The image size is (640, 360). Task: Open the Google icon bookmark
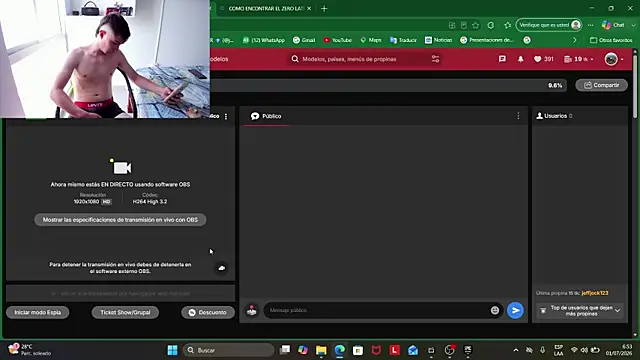(527, 40)
